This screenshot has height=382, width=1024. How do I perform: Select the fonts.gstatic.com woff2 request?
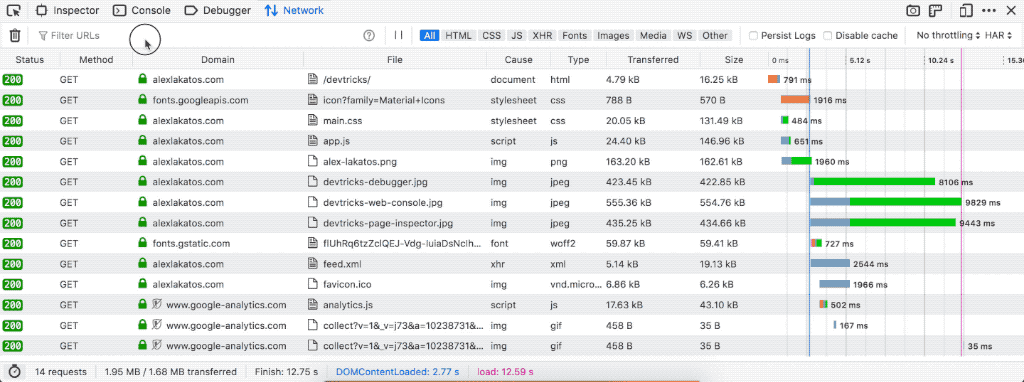(512, 243)
